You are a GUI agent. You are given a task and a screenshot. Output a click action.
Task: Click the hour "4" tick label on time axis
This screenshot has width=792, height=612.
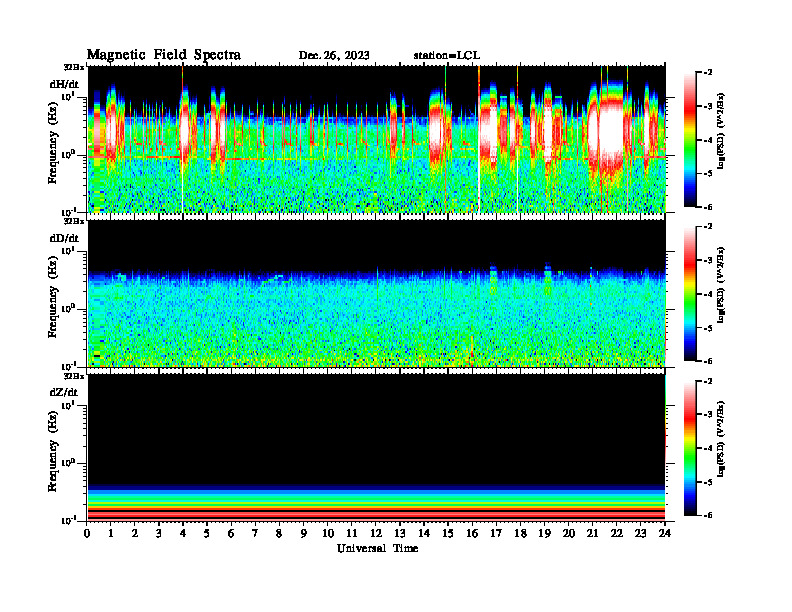pos(183,534)
